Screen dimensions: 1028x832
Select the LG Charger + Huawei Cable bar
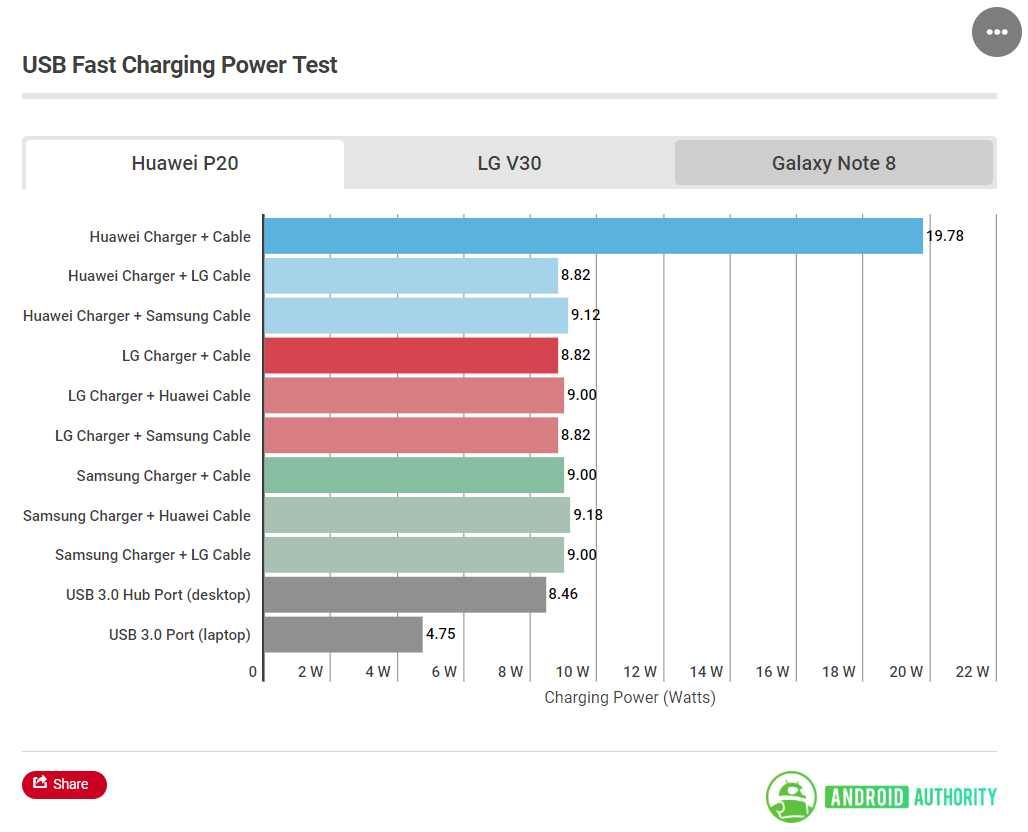click(x=414, y=395)
